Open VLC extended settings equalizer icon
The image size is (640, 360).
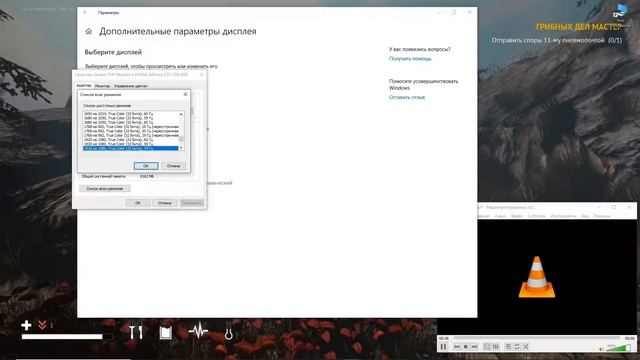[496, 347]
